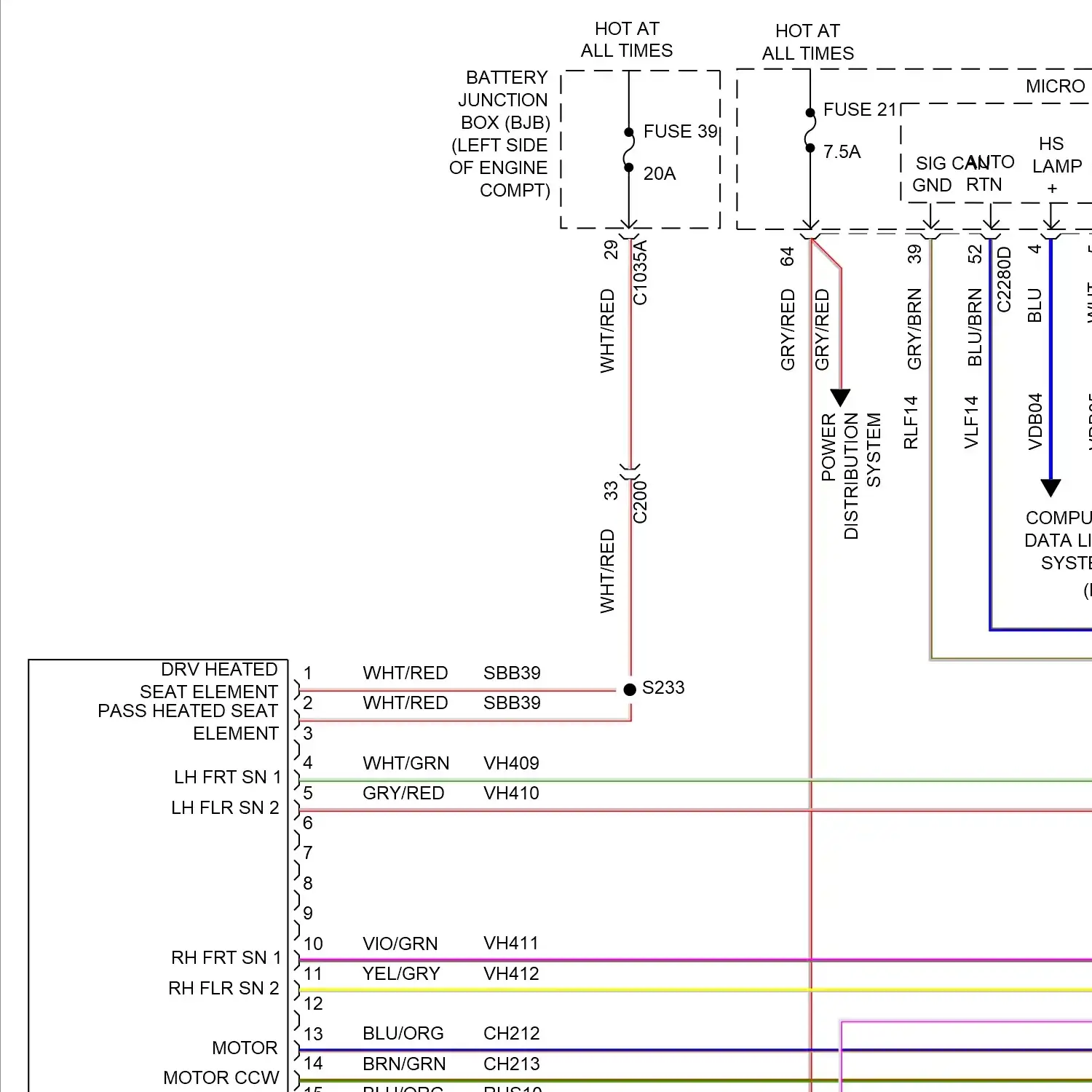The height and width of the screenshot is (1092, 1092).
Task: Click the blue arrowhead above COMPU DATA LI text
Action: pyautogui.click(x=1051, y=488)
